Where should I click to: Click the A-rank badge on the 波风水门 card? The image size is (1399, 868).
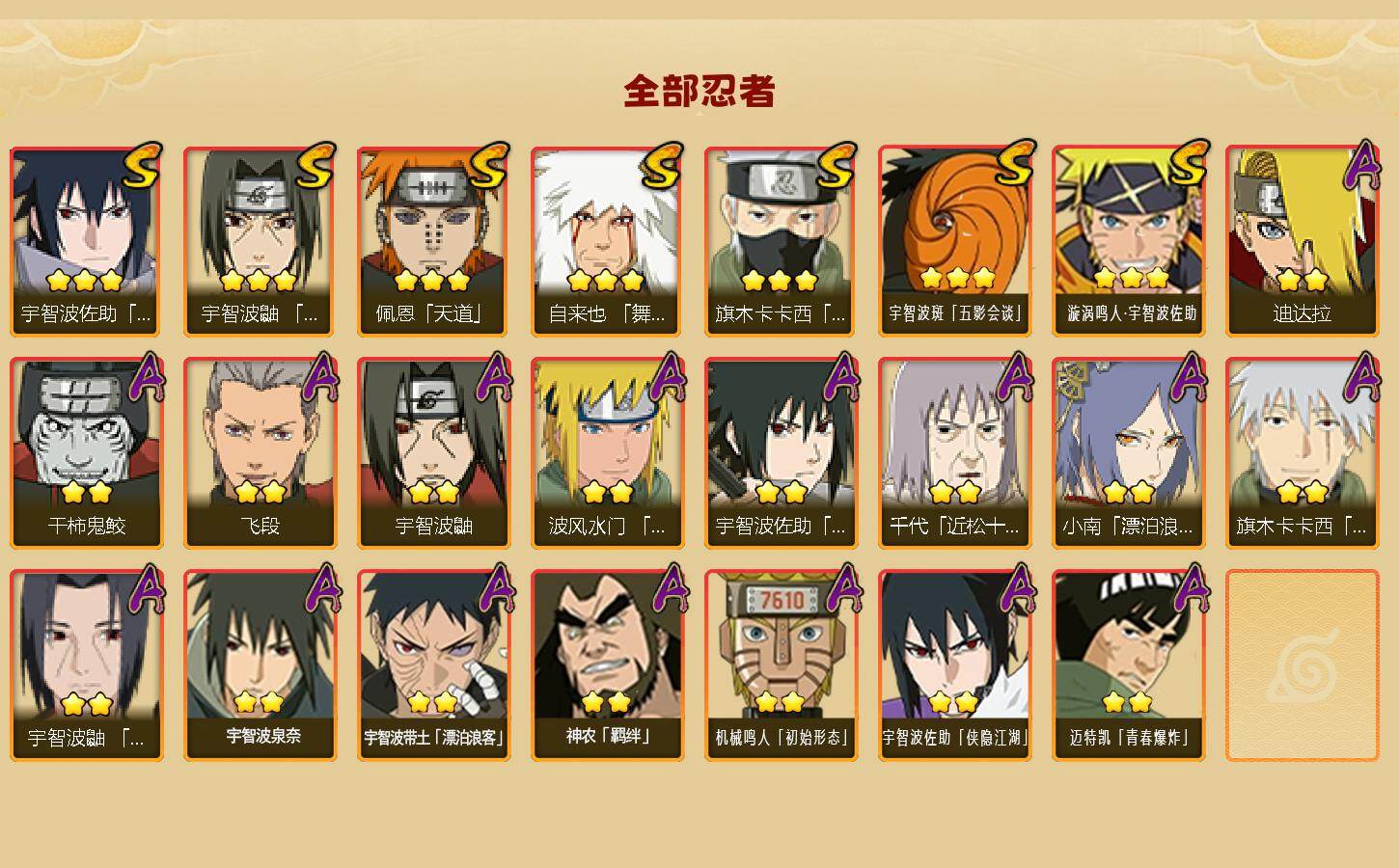pyautogui.click(x=666, y=377)
